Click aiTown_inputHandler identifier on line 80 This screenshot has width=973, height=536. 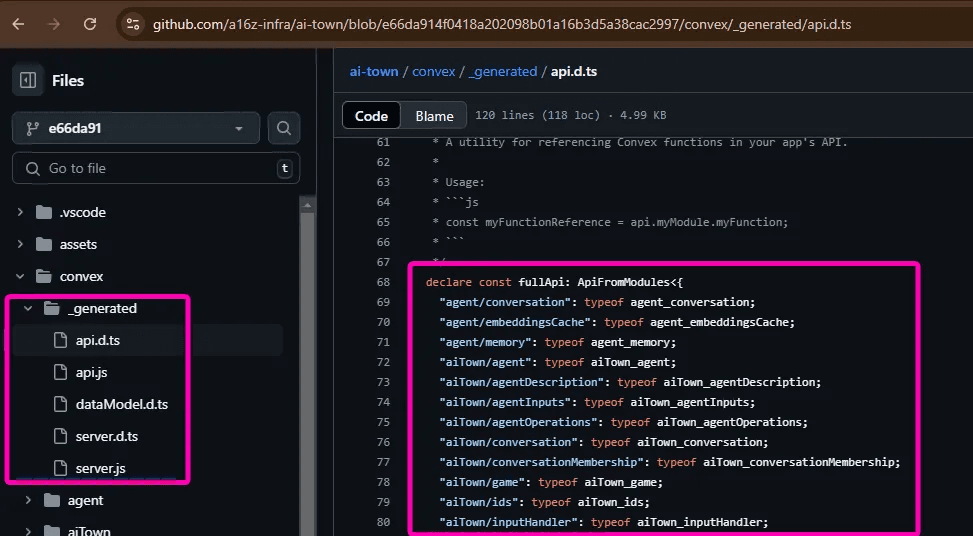coord(699,522)
